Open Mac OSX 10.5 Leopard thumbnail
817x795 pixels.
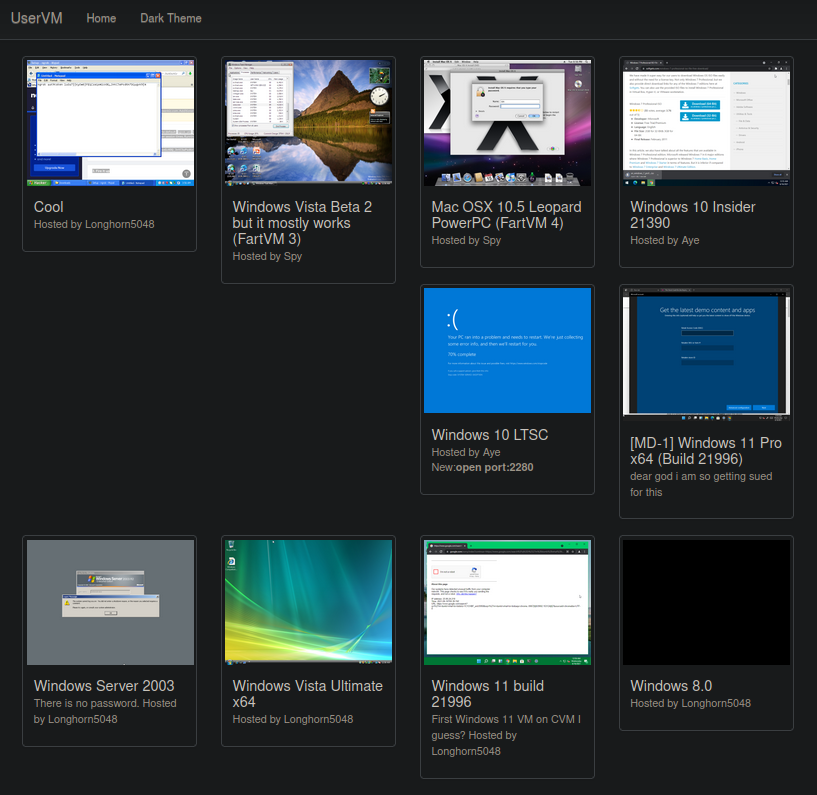click(507, 123)
